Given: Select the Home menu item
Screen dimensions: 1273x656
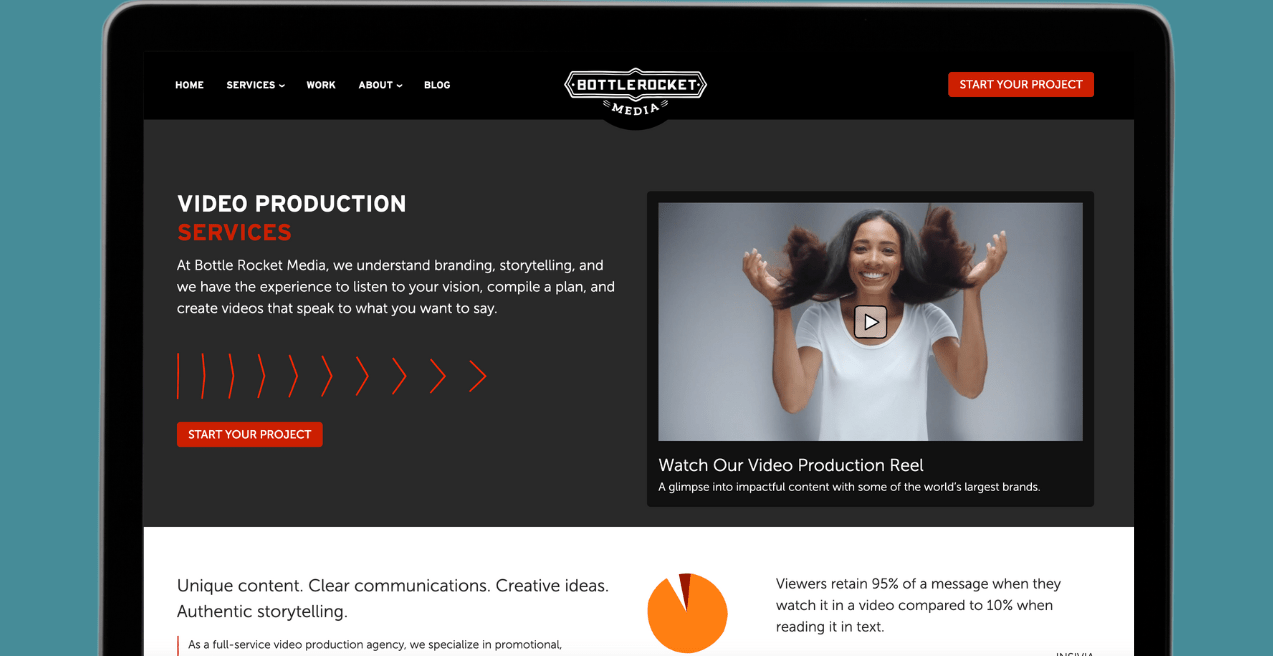Looking at the screenshot, I should click(189, 85).
